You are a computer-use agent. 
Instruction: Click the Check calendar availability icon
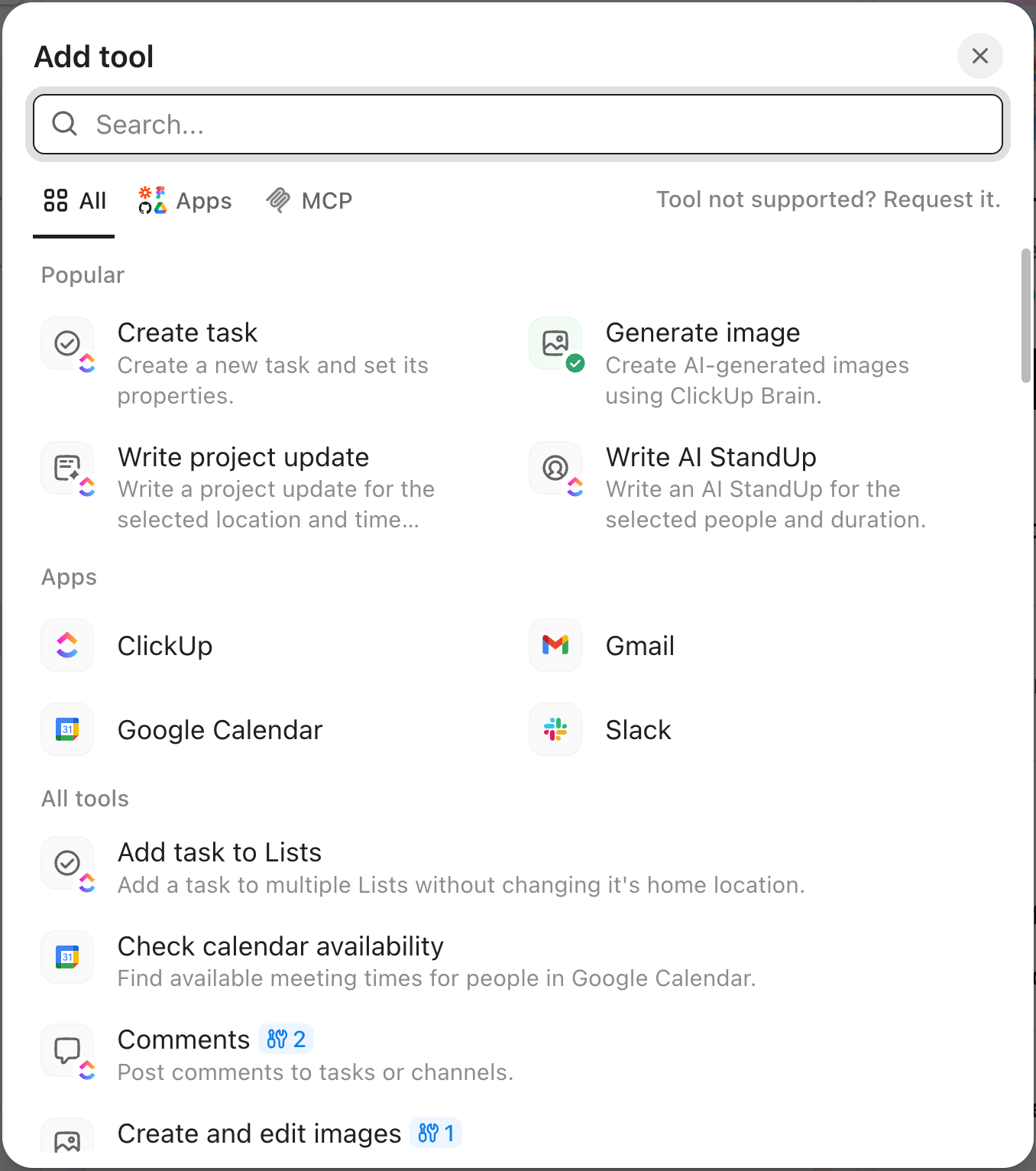click(x=67, y=957)
